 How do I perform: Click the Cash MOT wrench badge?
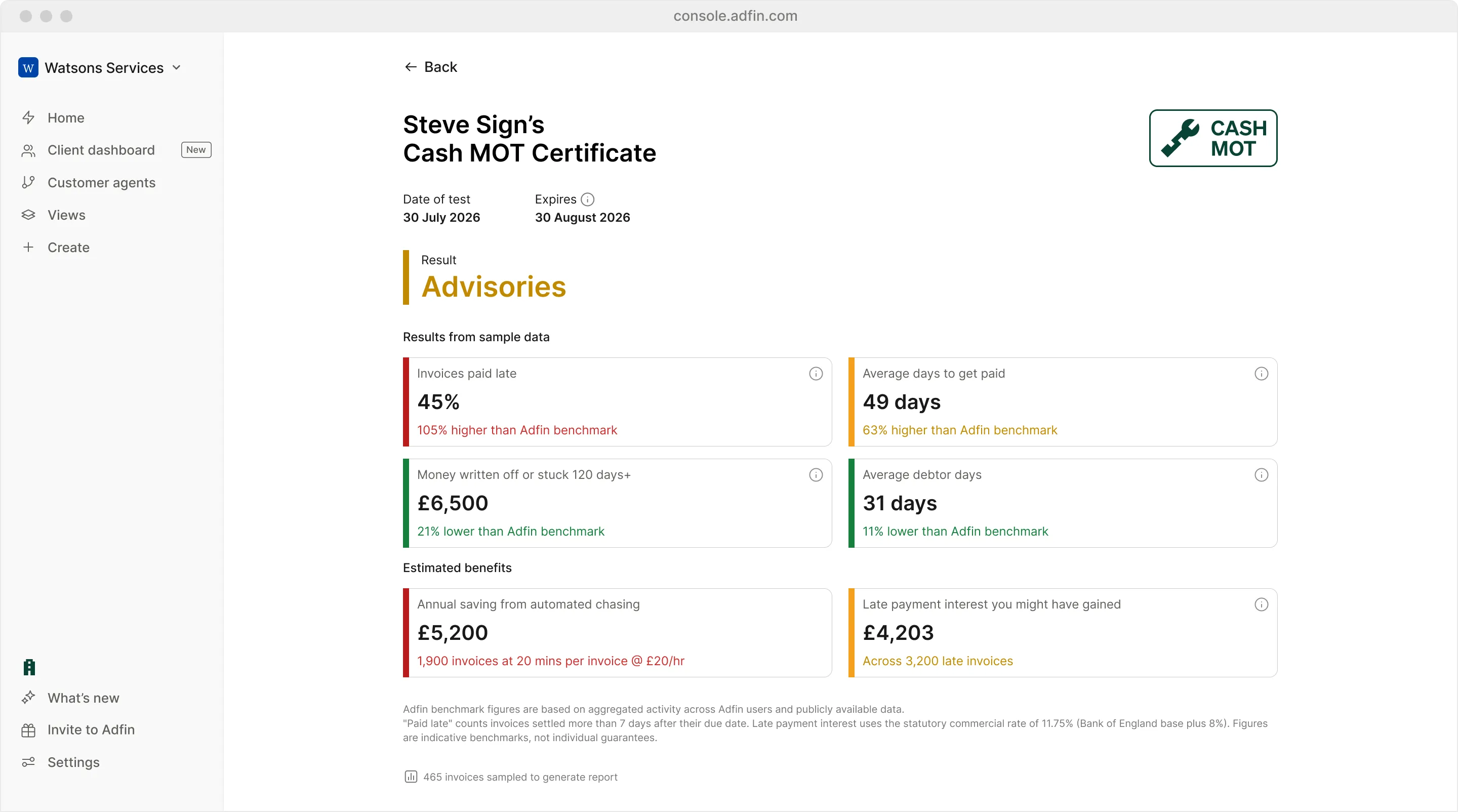click(x=1213, y=138)
